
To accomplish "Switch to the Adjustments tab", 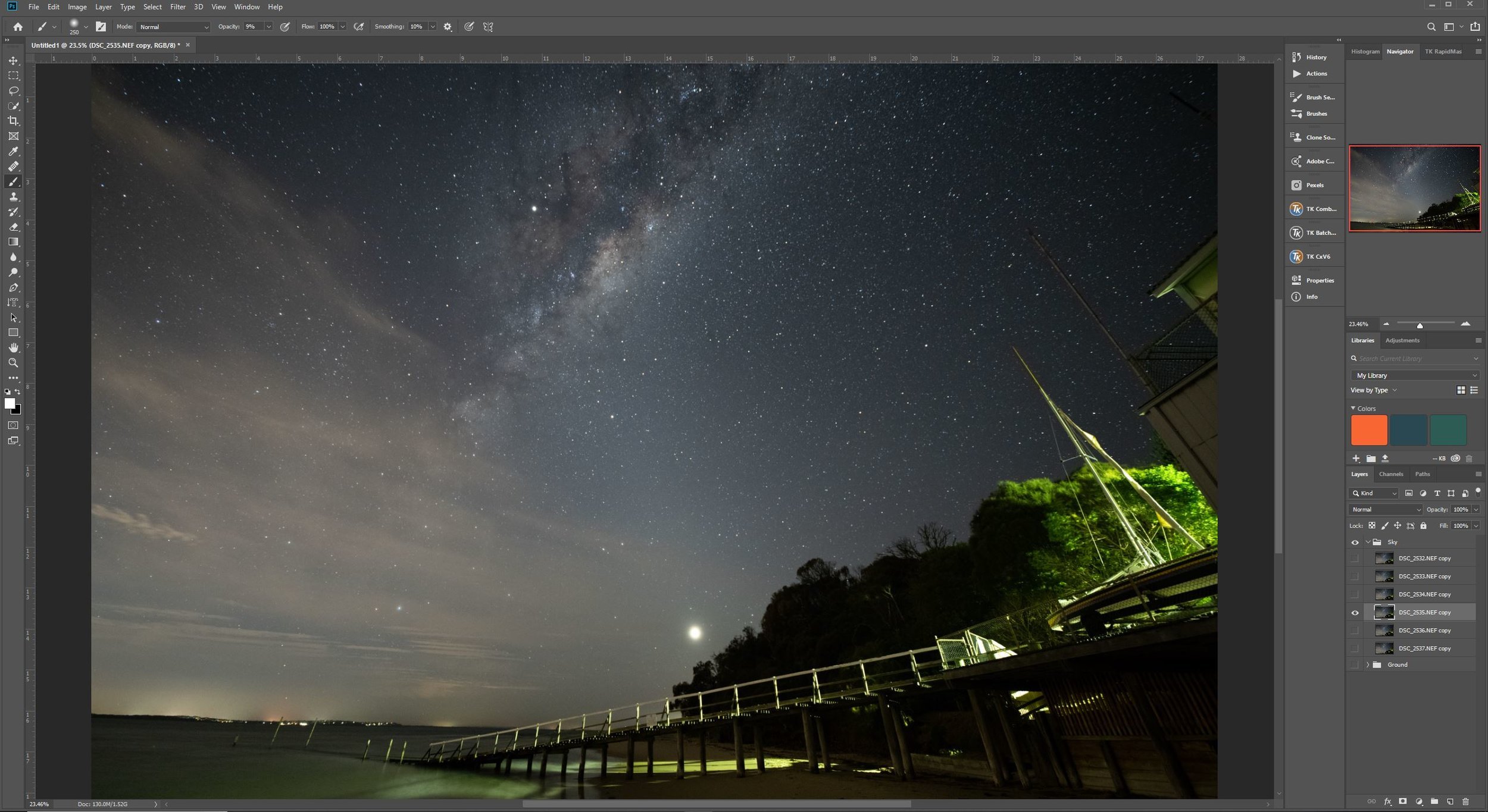I will point(1402,341).
